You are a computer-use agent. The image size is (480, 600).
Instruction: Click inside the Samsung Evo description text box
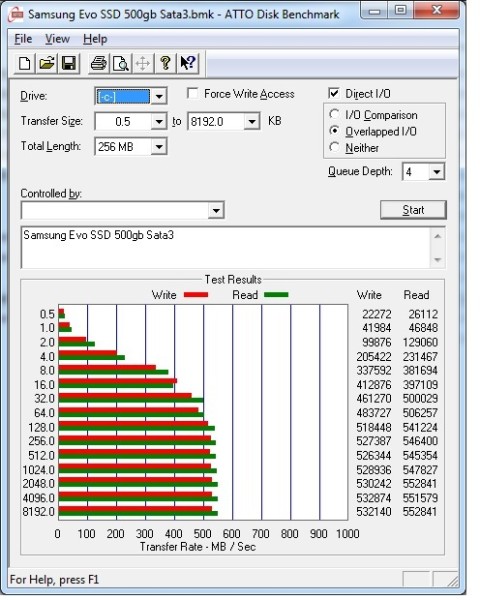tap(226, 247)
